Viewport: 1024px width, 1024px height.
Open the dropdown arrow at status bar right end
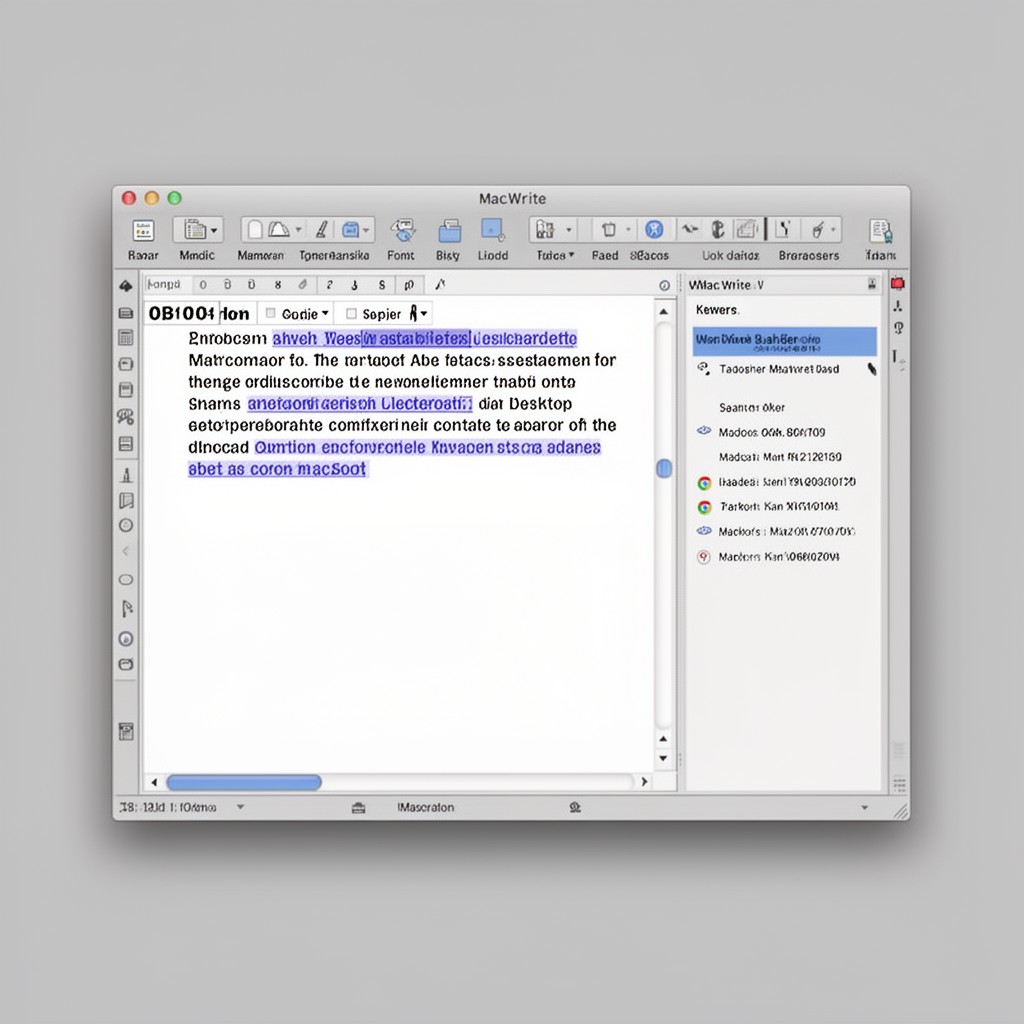865,808
